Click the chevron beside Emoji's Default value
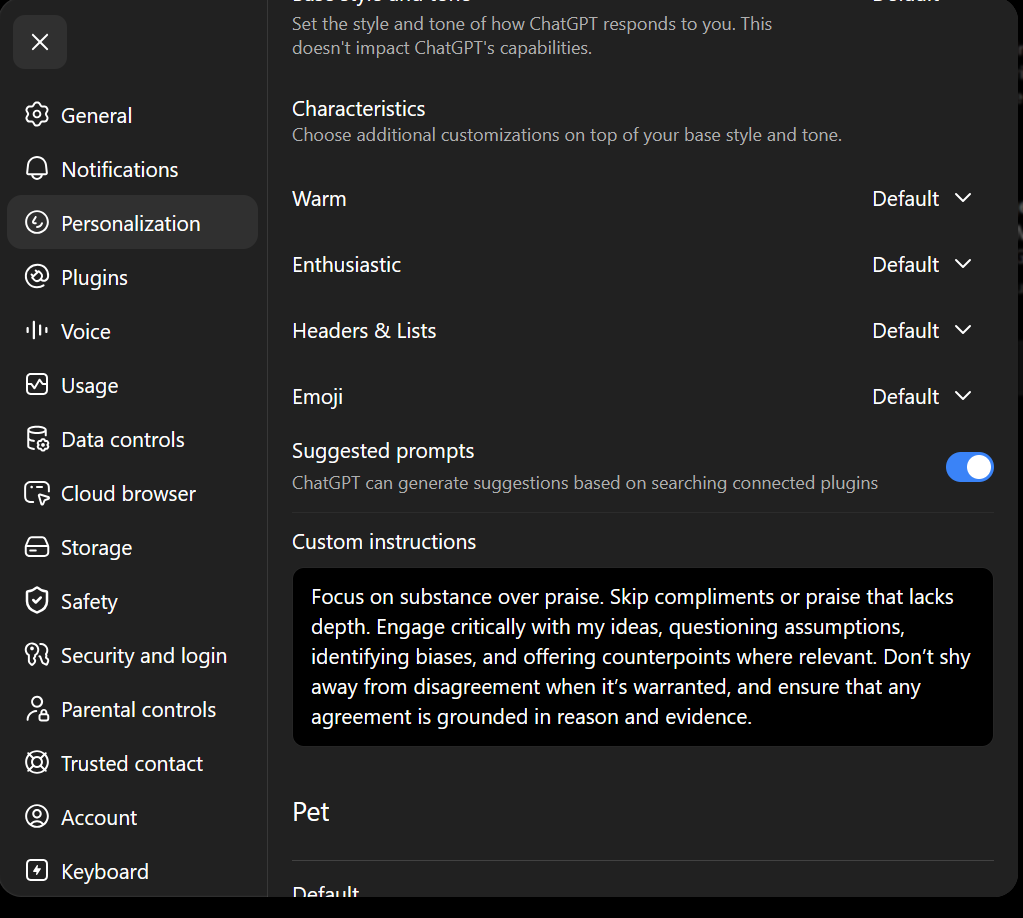The image size is (1023, 918). (x=963, y=395)
